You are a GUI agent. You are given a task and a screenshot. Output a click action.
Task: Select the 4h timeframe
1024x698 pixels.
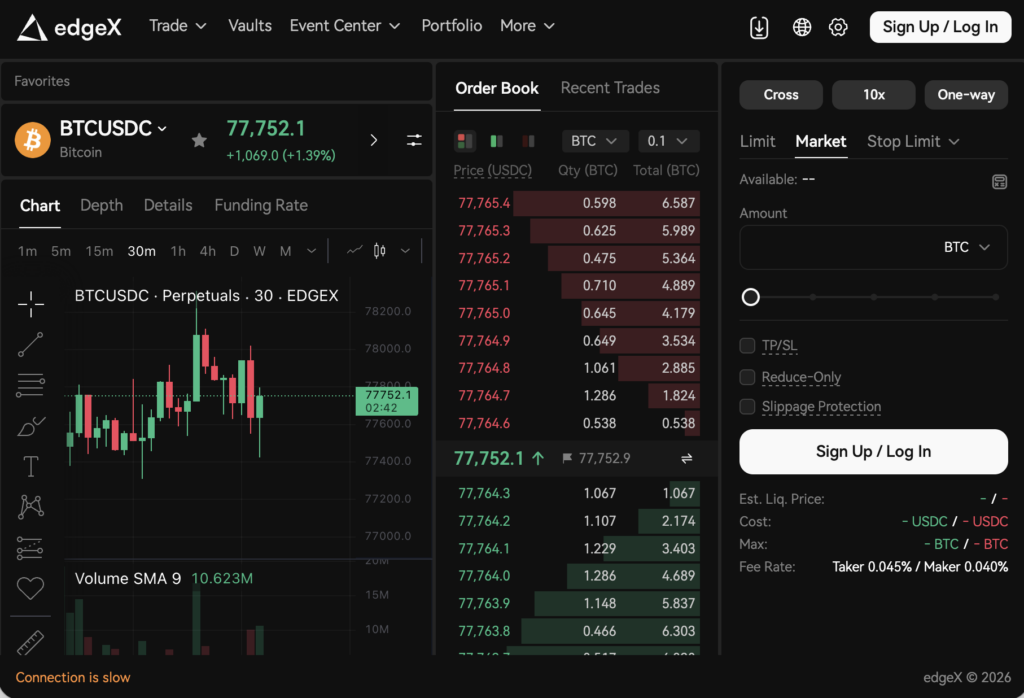pyautogui.click(x=208, y=251)
